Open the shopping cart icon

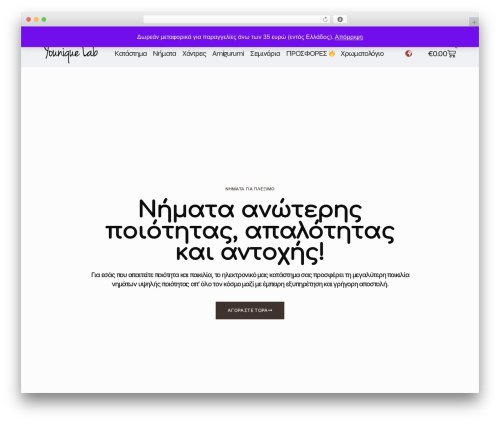(x=452, y=53)
